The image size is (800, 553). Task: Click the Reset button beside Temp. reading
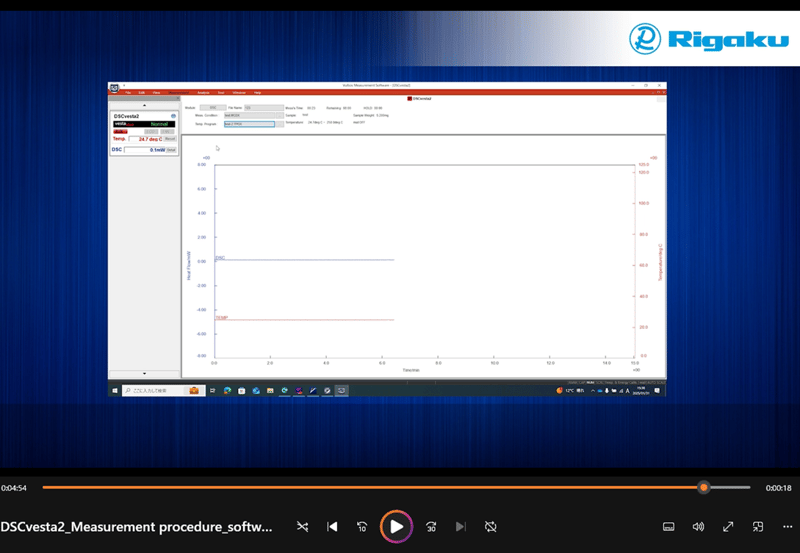pyautogui.click(x=170, y=139)
